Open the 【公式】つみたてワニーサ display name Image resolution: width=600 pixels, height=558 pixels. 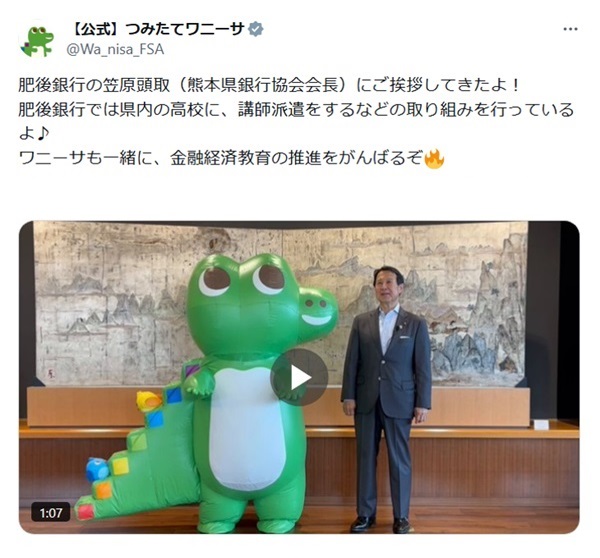(x=158, y=29)
